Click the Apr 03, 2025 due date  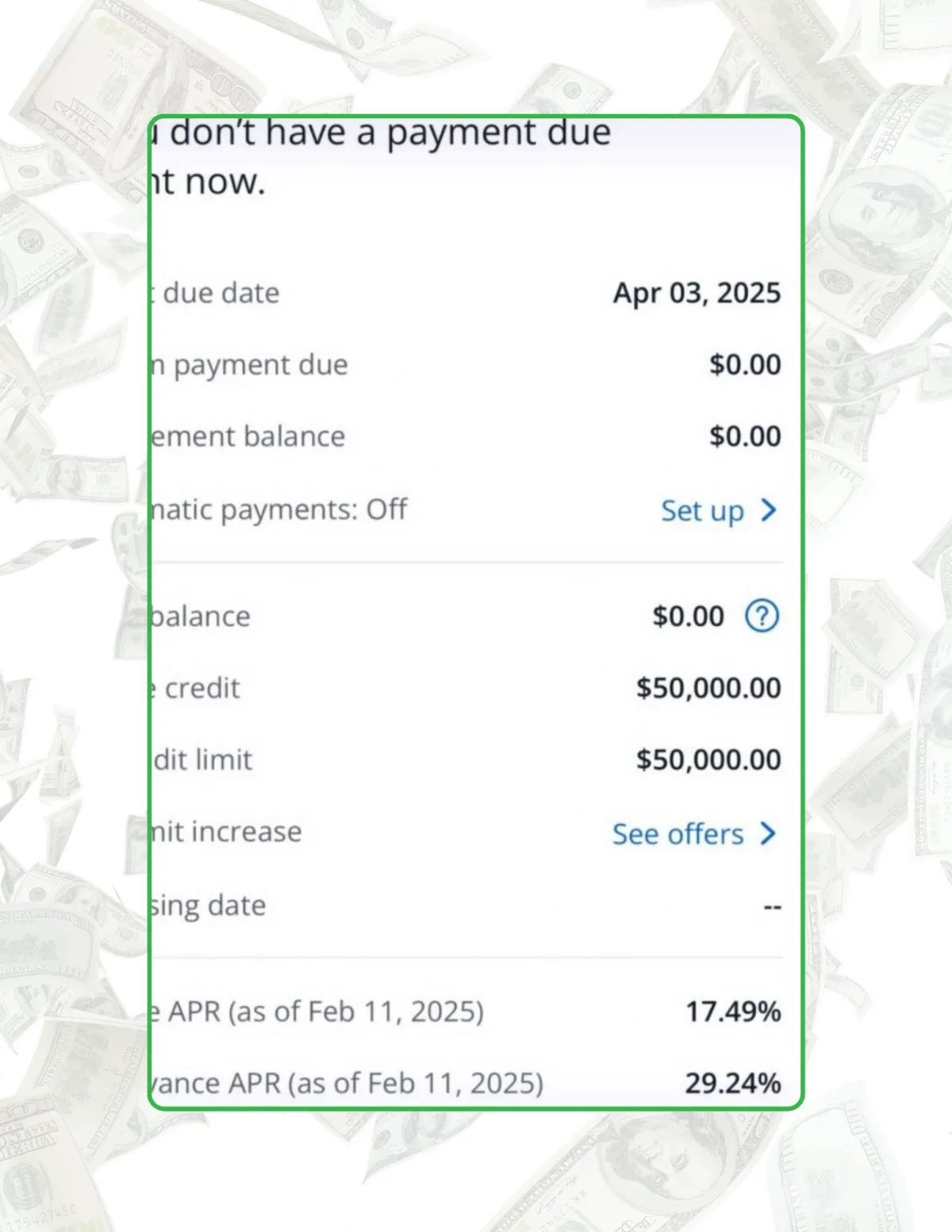point(697,293)
